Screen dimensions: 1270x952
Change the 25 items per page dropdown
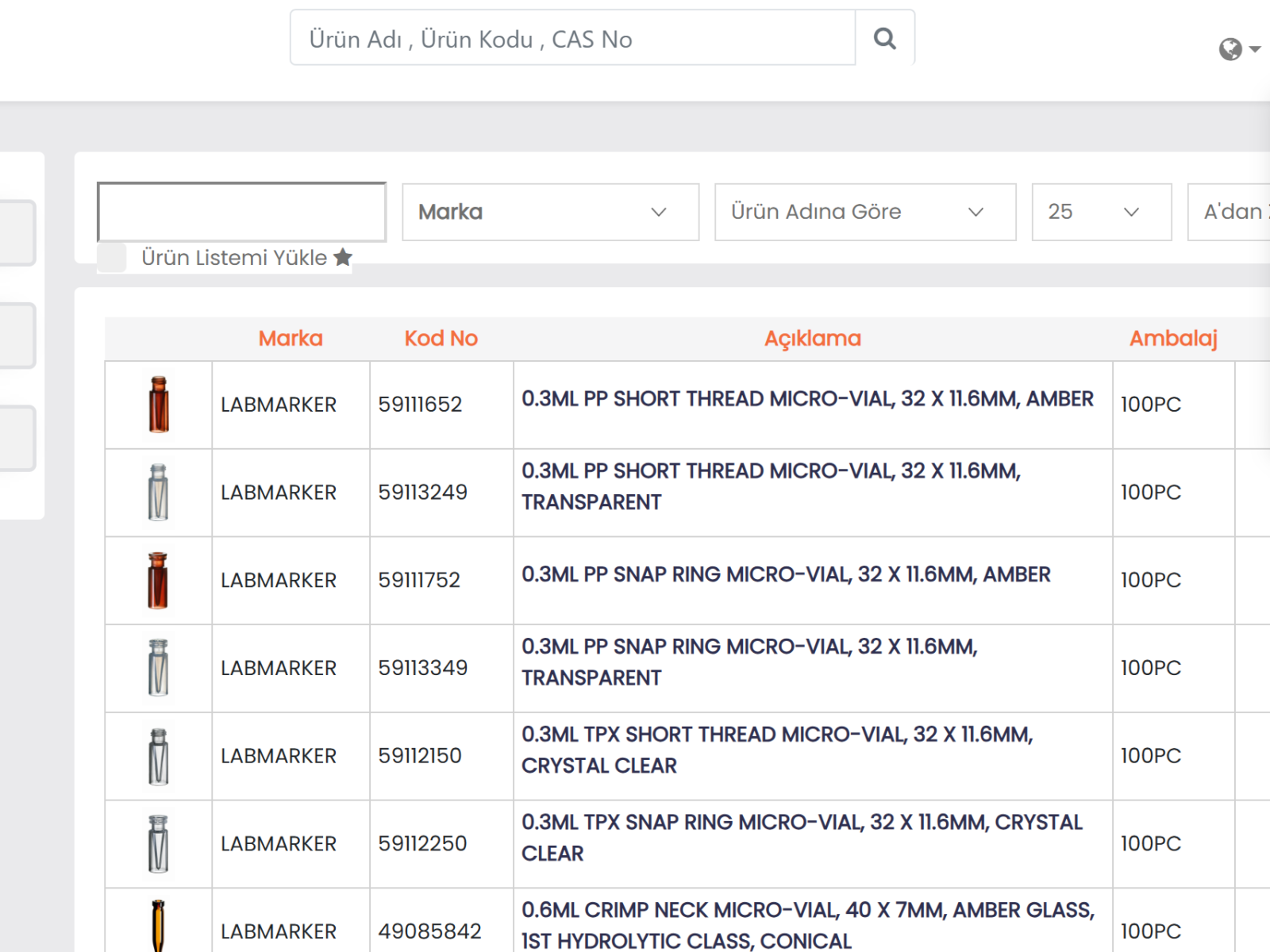tap(1101, 212)
